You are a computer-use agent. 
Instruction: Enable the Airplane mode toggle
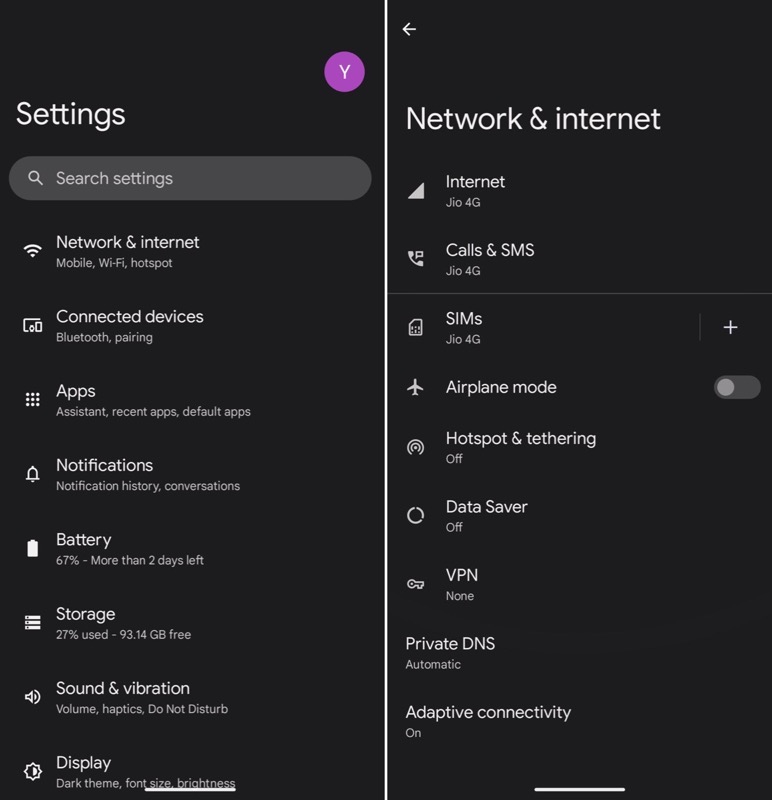pyautogui.click(x=736, y=387)
